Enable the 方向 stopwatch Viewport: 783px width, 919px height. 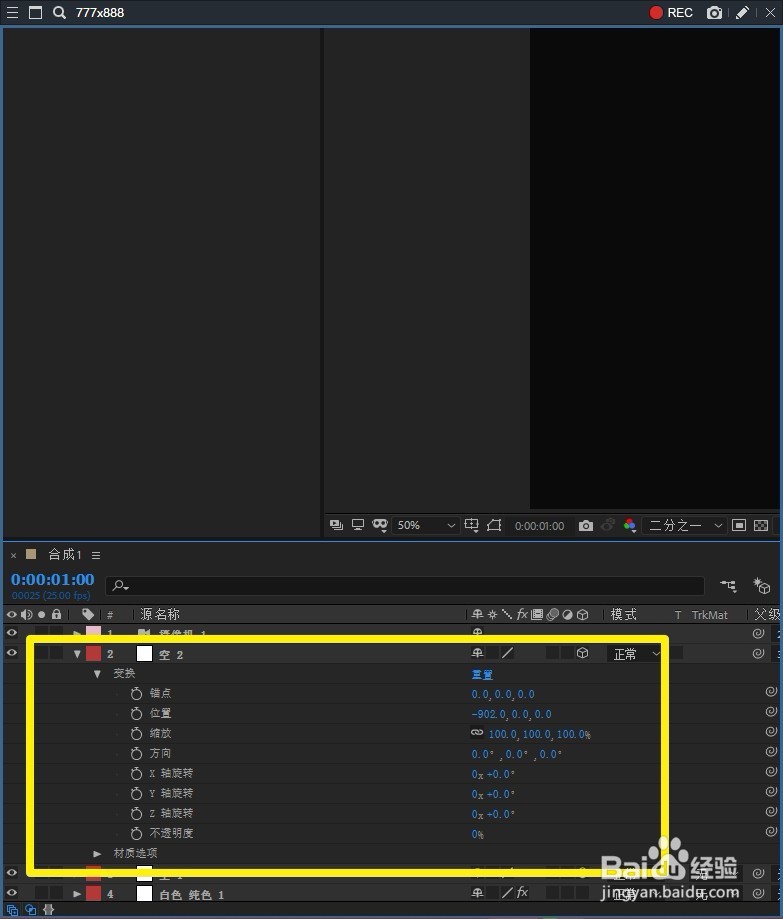[136, 753]
